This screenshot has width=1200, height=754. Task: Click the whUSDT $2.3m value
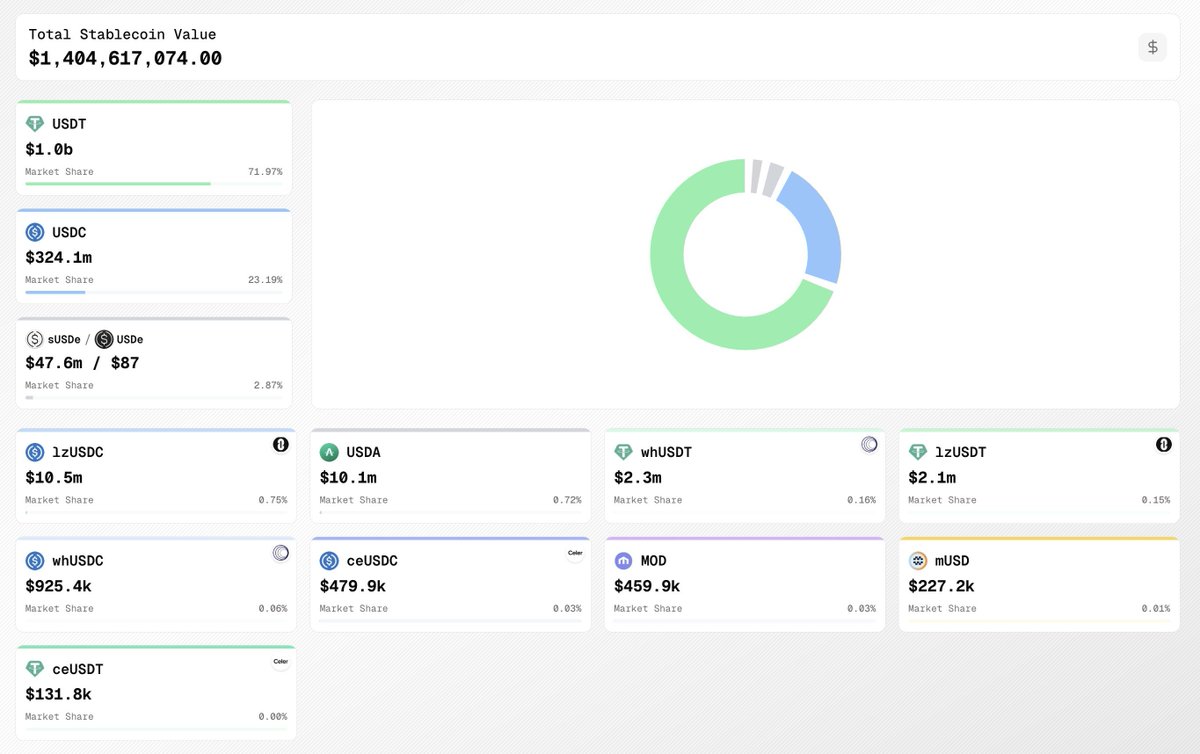[x=638, y=478]
